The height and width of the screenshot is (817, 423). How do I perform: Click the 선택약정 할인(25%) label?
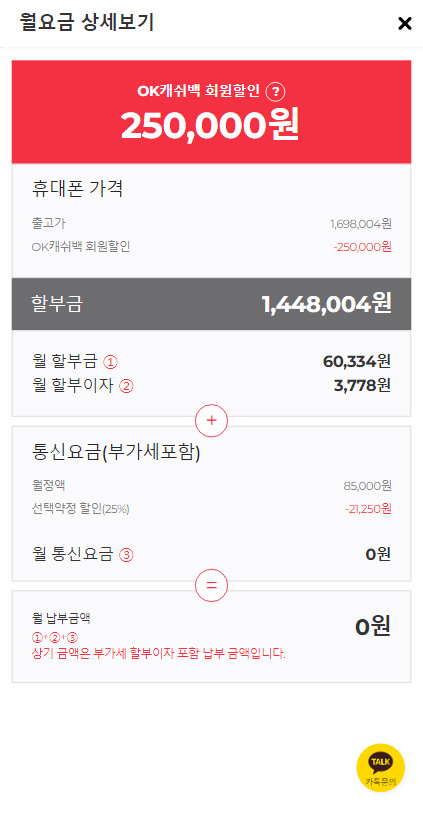pyautogui.click(x=81, y=509)
